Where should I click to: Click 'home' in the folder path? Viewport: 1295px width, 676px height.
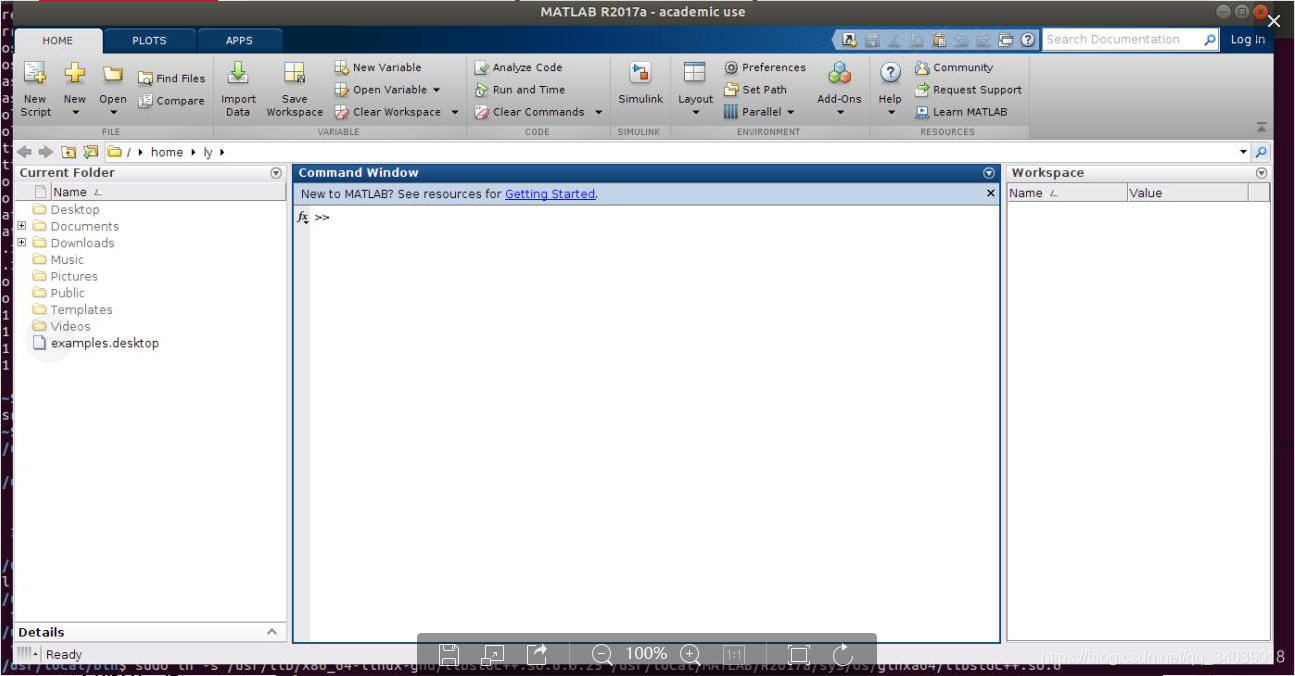[167, 152]
